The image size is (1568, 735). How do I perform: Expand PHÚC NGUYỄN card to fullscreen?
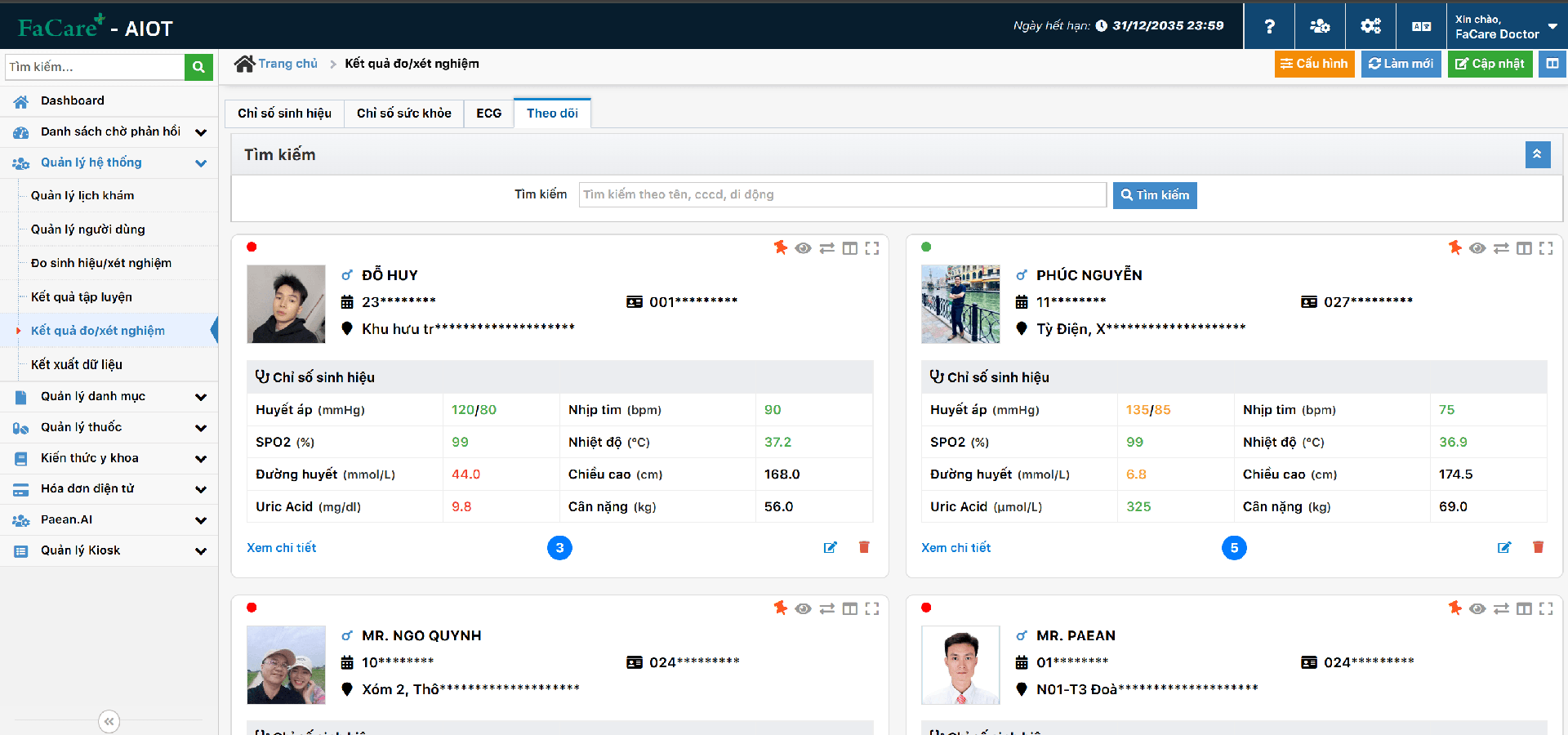point(1546,248)
